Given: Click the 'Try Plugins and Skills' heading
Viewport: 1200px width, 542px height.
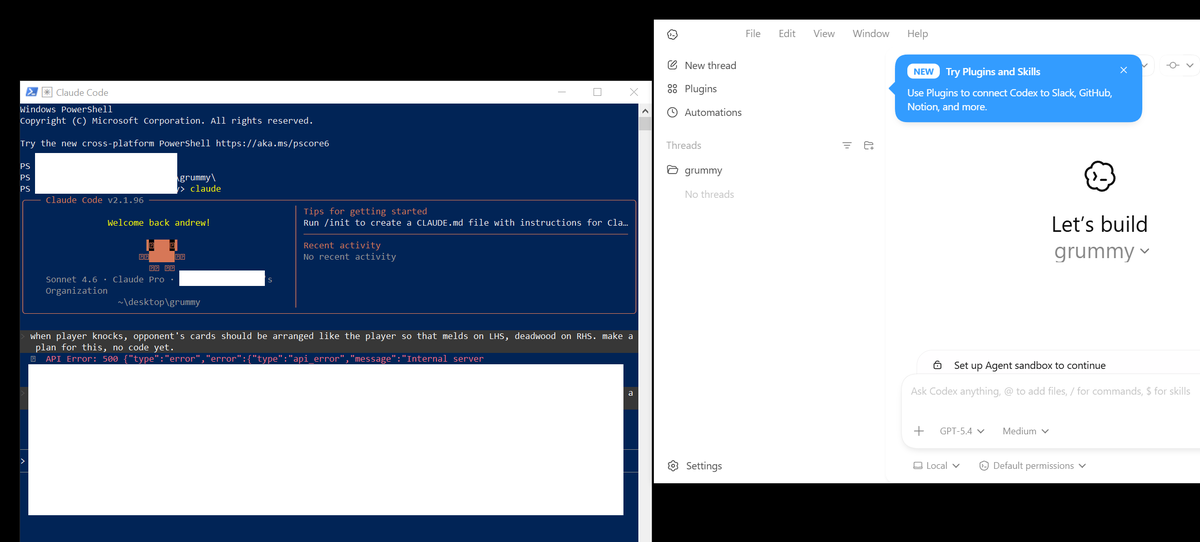Looking at the screenshot, I should [x=993, y=72].
